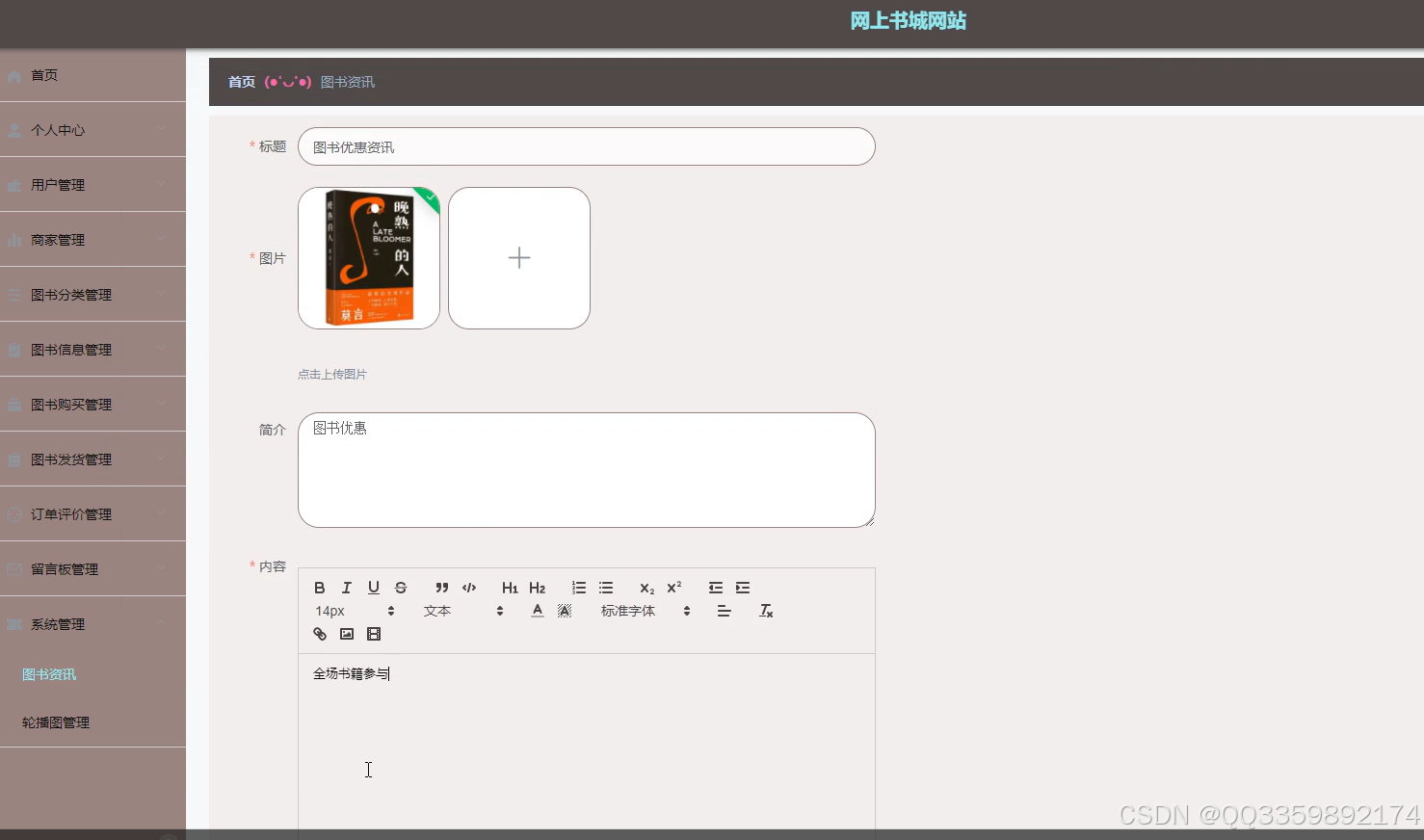Apply Heading 1 style

510,588
